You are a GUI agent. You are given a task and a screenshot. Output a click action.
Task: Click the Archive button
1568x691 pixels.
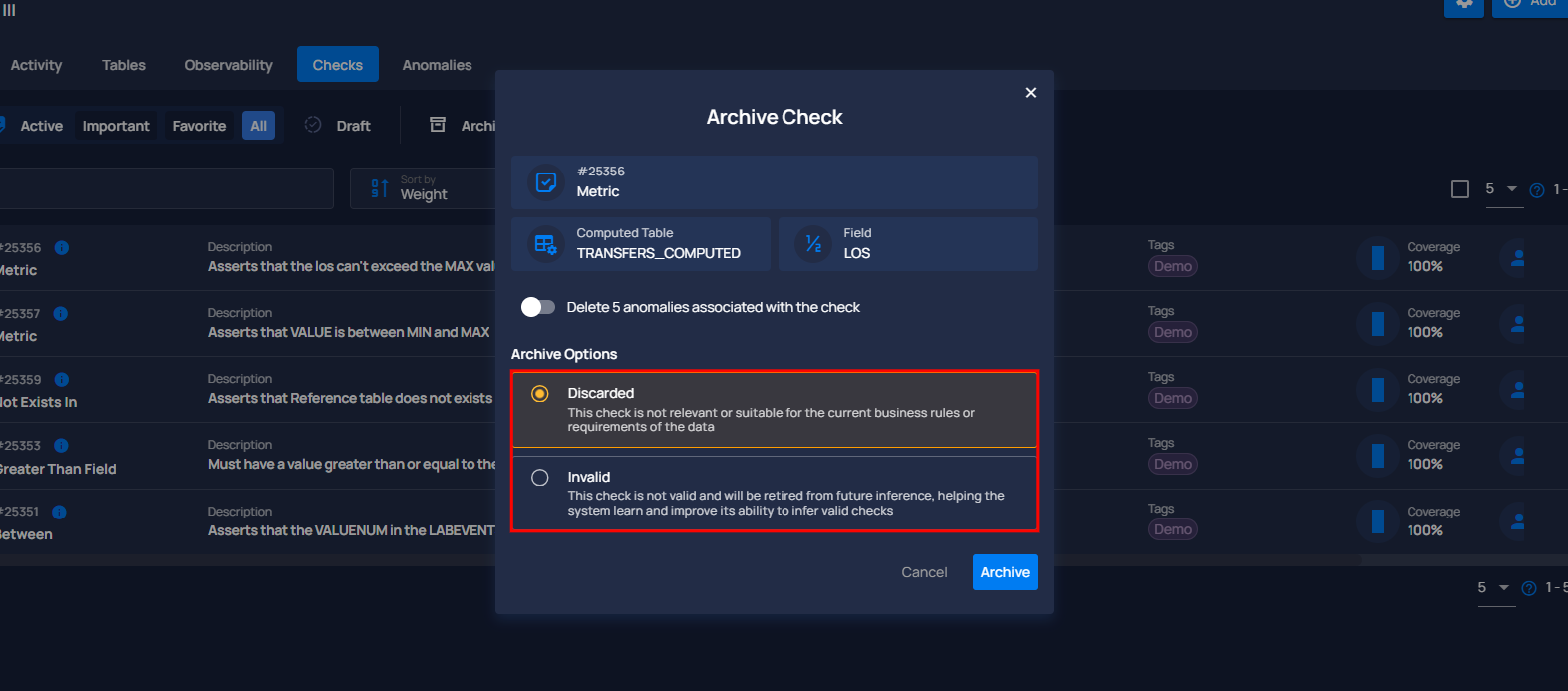click(x=1005, y=572)
